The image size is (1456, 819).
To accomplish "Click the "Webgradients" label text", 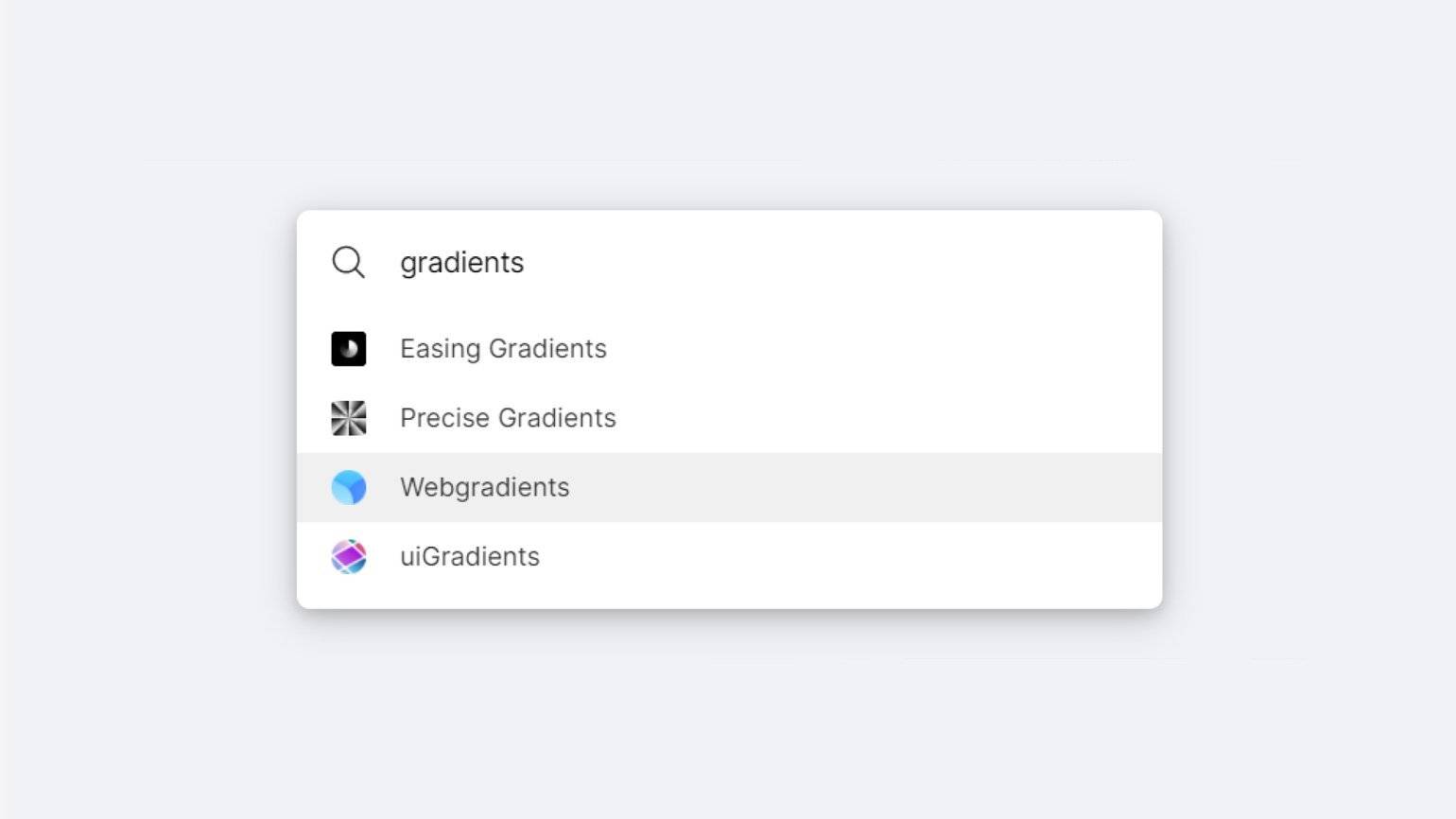I will tap(484, 487).
